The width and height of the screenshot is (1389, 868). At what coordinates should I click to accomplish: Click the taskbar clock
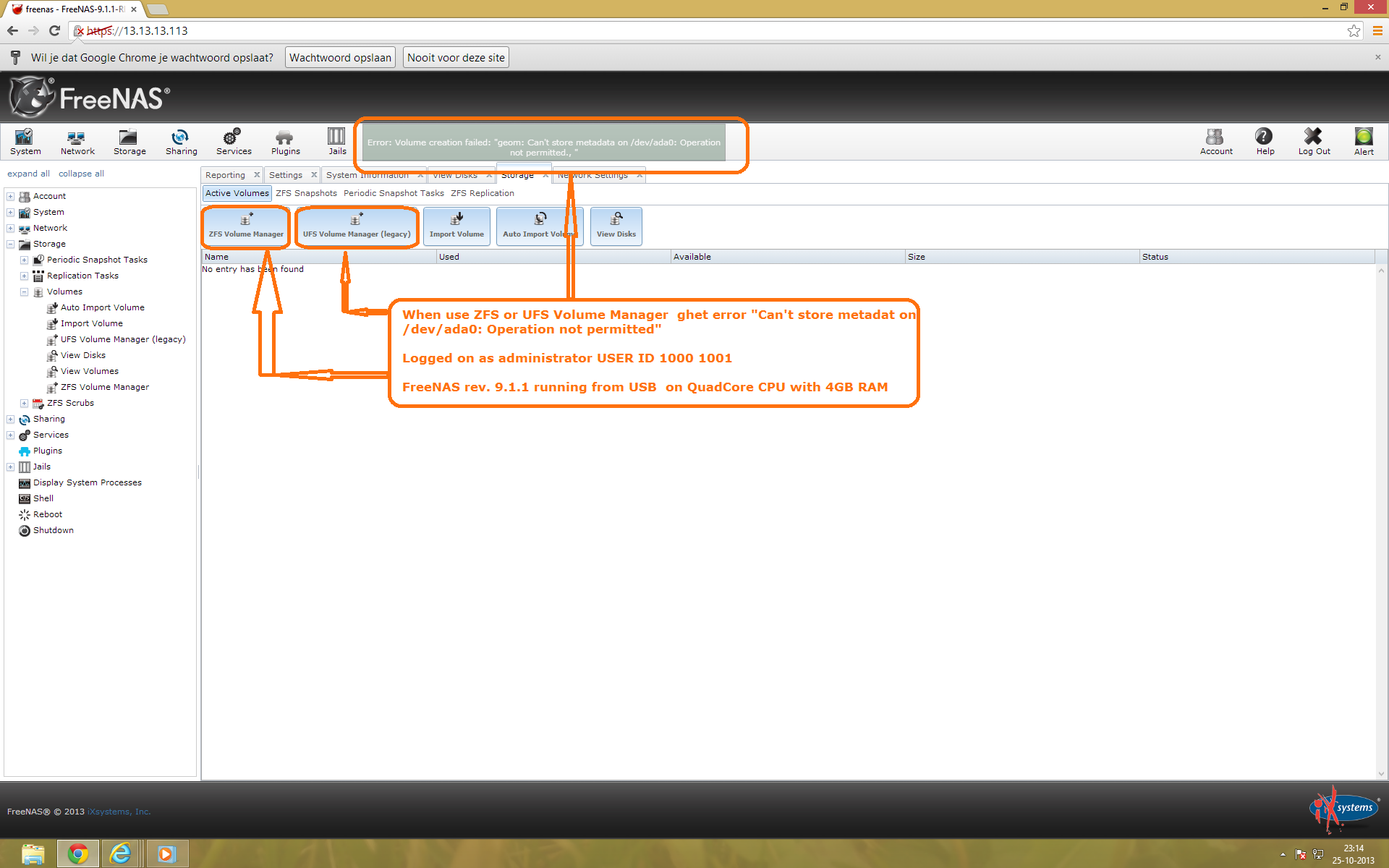[x=1353, y=854]
